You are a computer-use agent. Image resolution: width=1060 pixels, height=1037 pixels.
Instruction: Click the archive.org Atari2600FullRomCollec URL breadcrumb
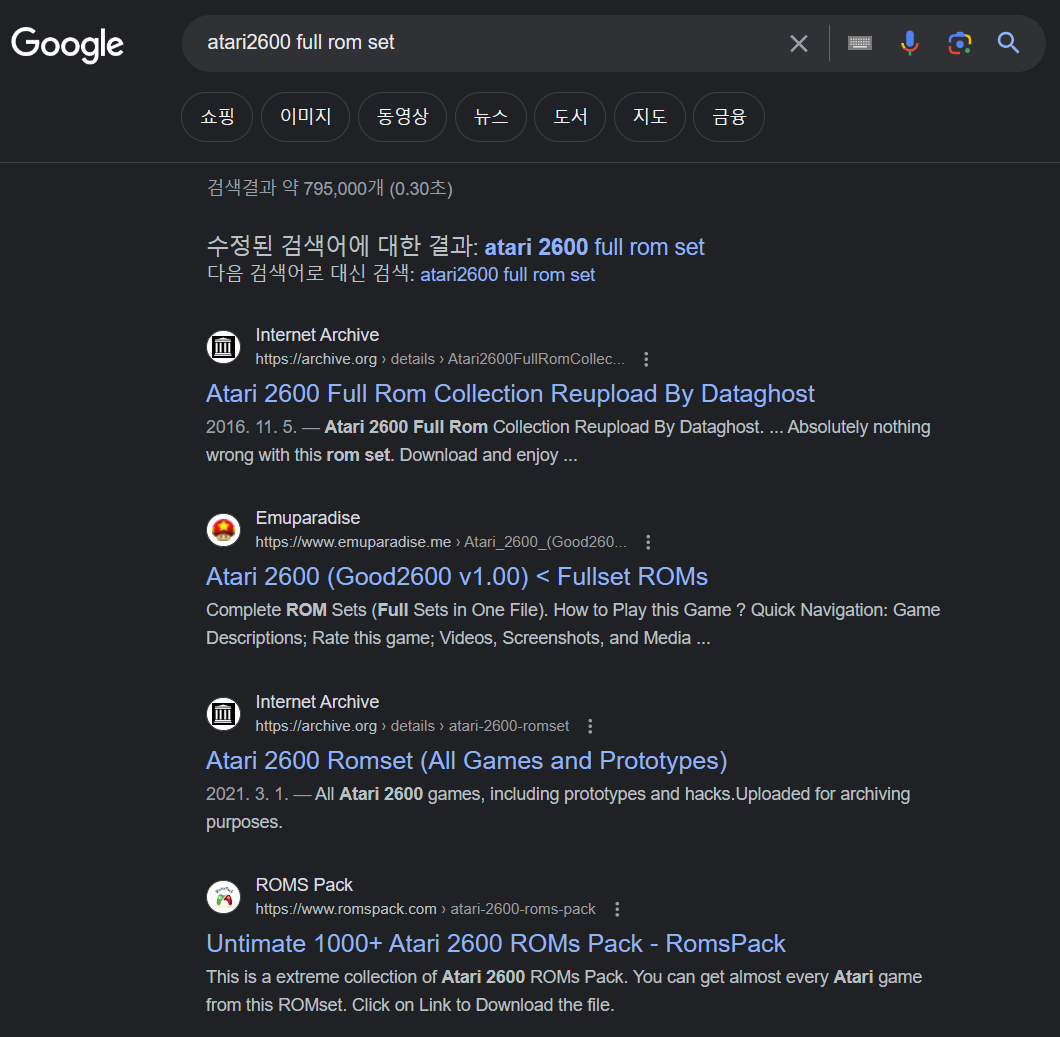coord(439,359)
